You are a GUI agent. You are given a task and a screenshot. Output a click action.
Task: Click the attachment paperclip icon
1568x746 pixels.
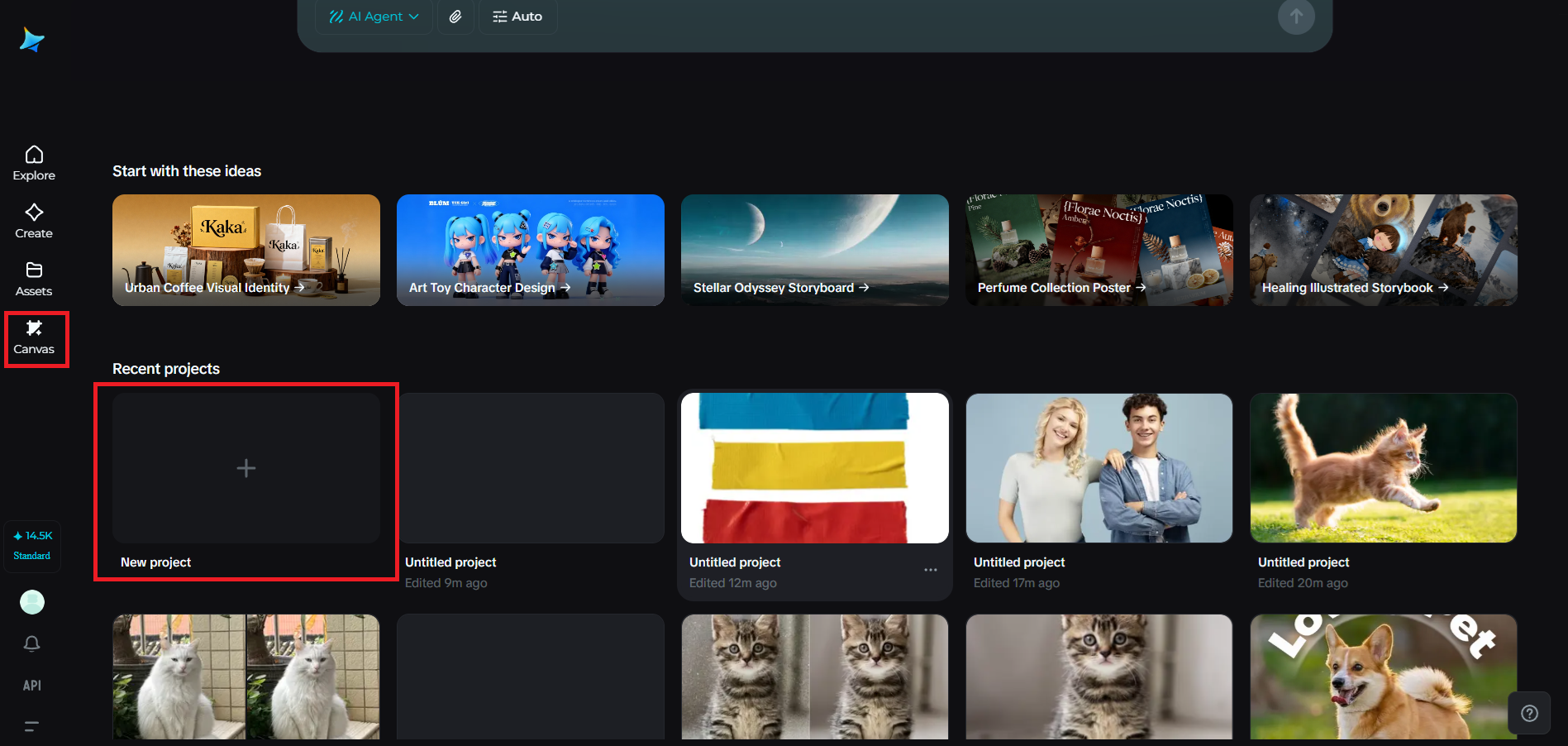455,17
